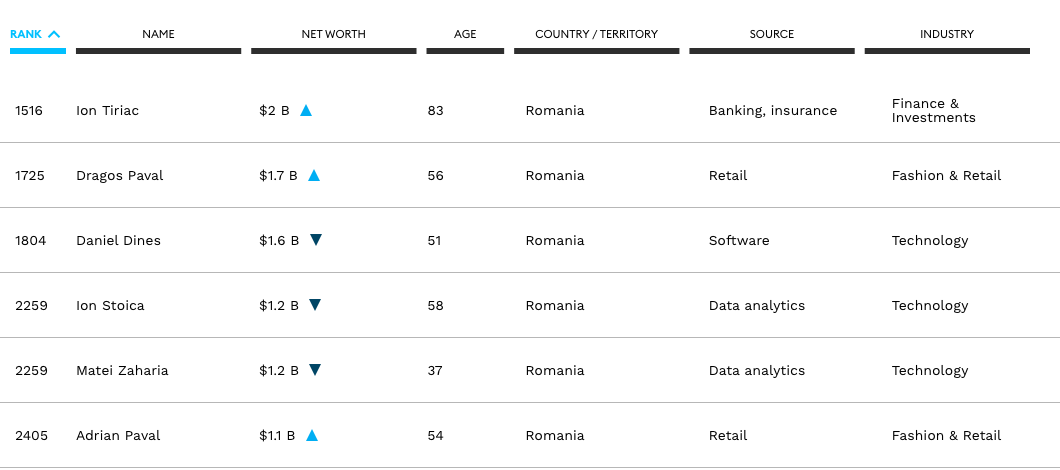Sort by the Net Worth column header
1060x470 pixels.
[333, 34]
